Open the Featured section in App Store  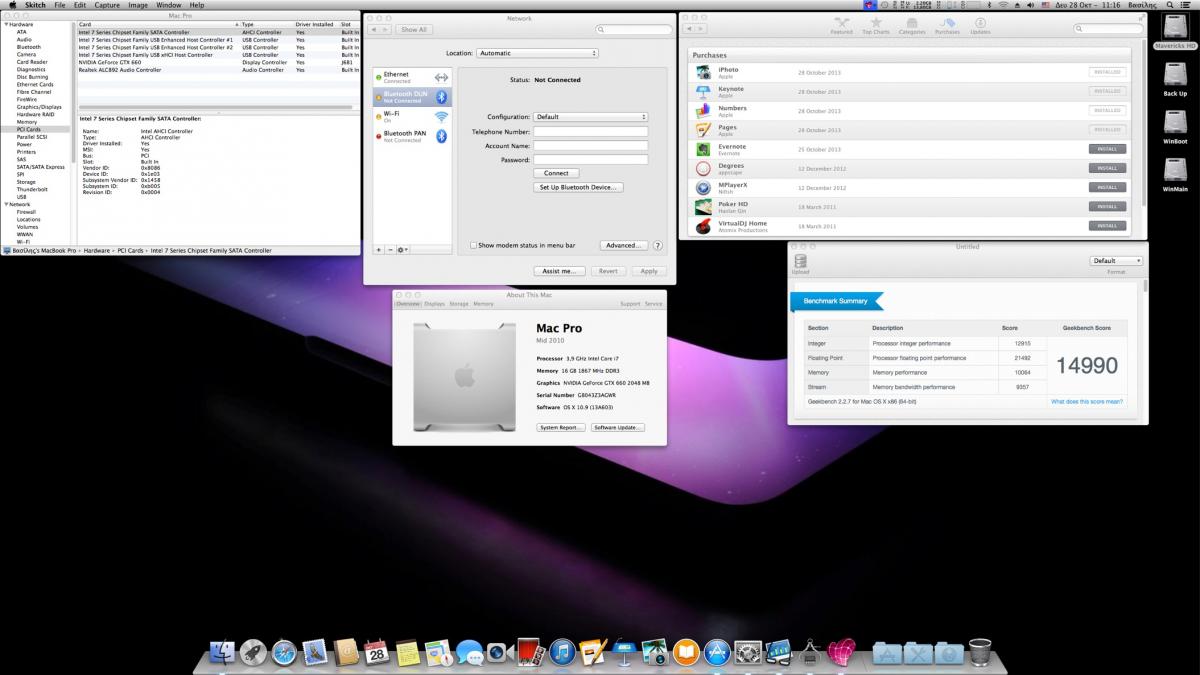[x=842, y=25]
